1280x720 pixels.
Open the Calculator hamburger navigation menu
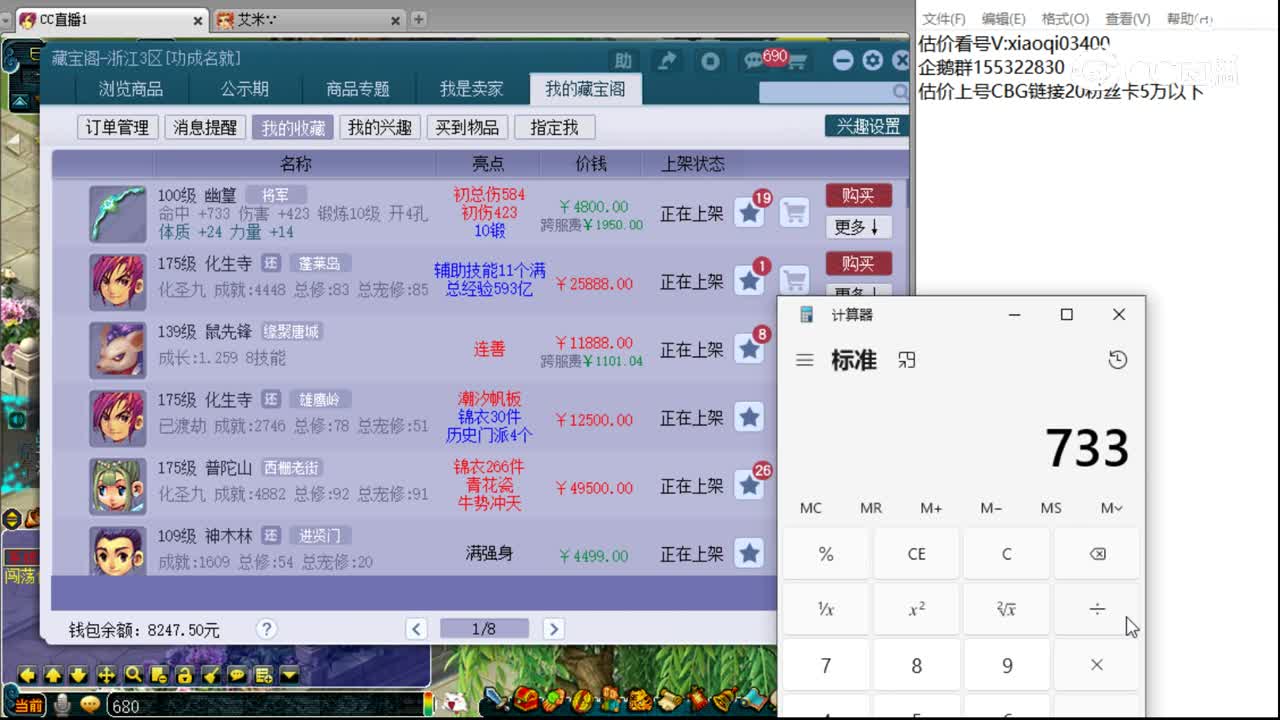[804, 360]
